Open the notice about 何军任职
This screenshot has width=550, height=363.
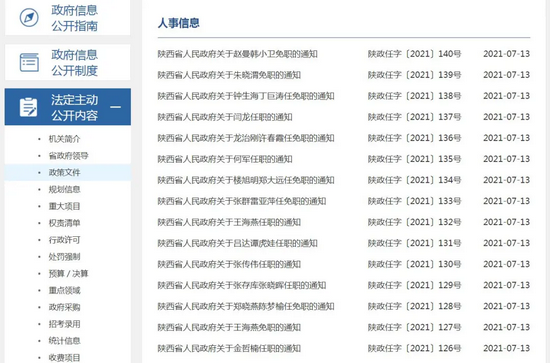tap(225, 159)
